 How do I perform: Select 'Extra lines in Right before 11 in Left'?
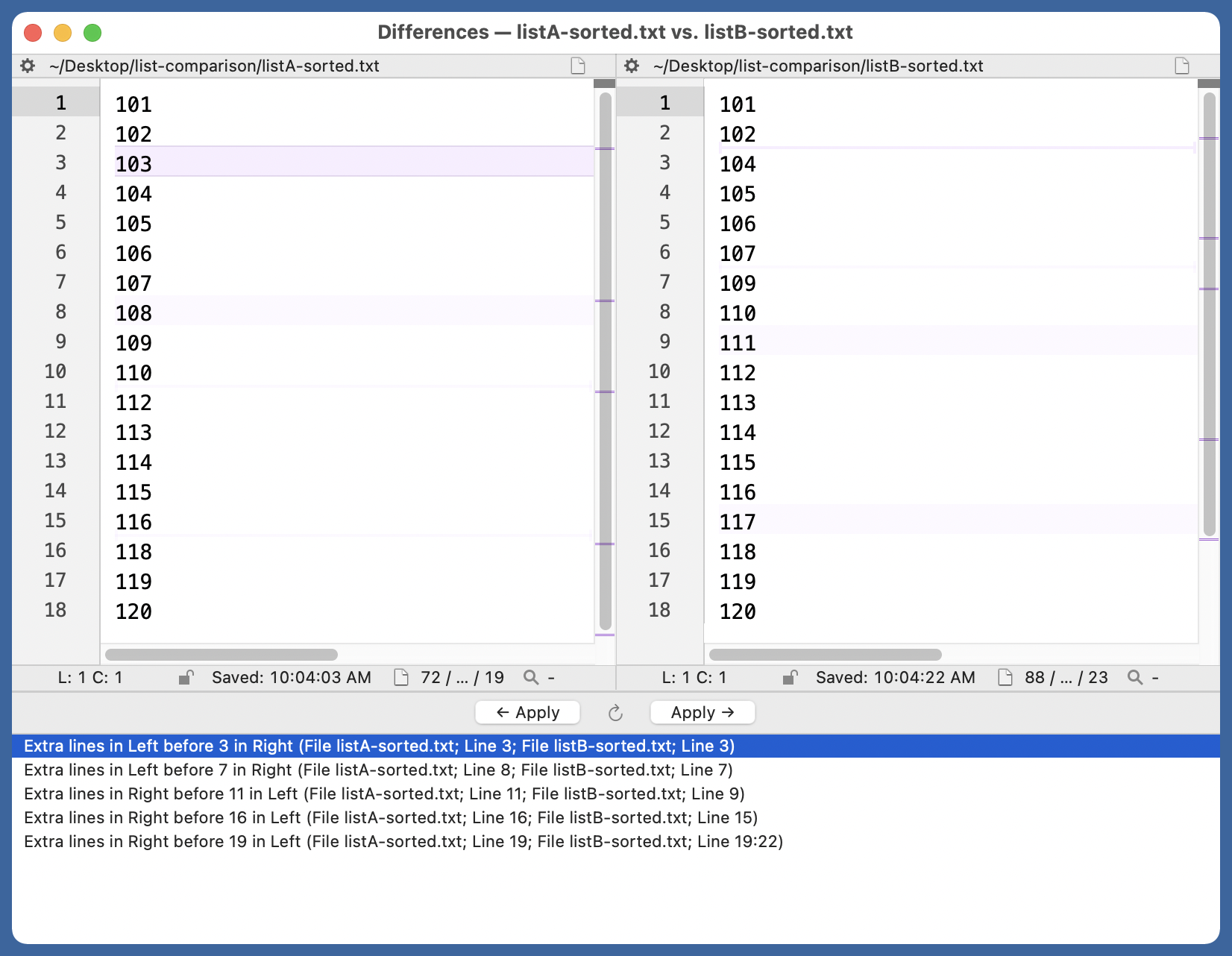(x=616, y=793)
